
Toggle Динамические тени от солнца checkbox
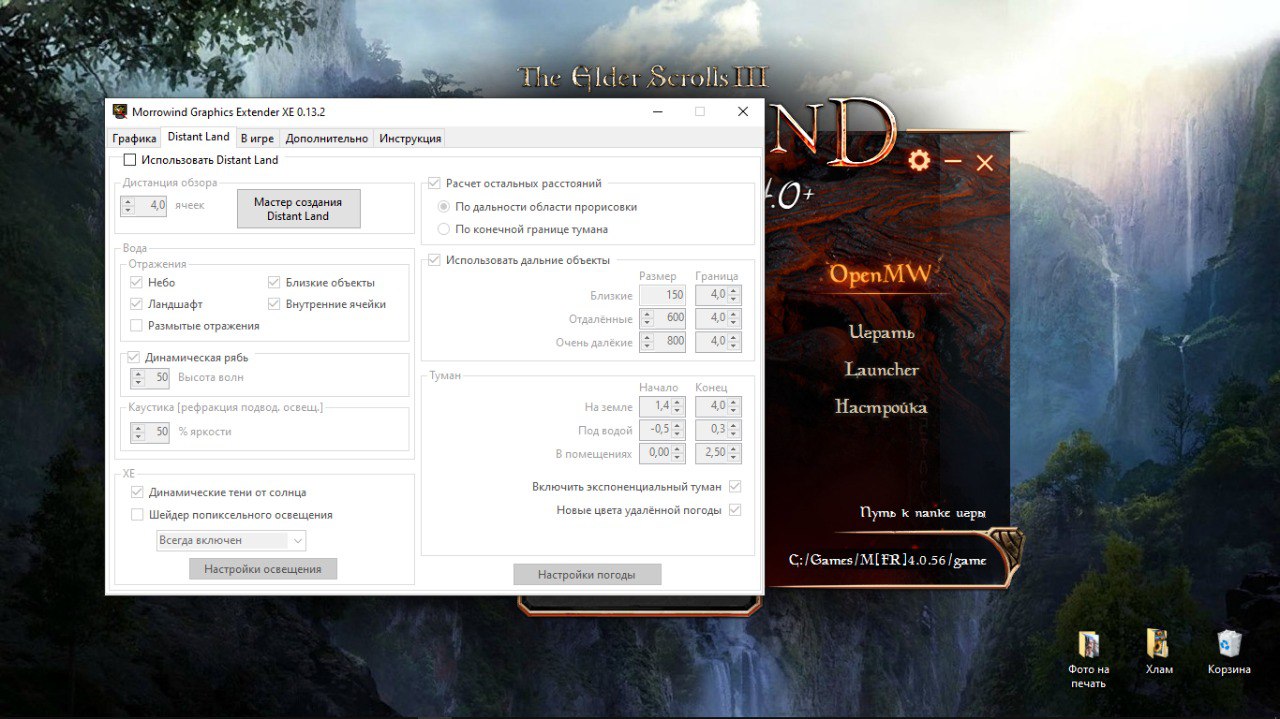137,493
